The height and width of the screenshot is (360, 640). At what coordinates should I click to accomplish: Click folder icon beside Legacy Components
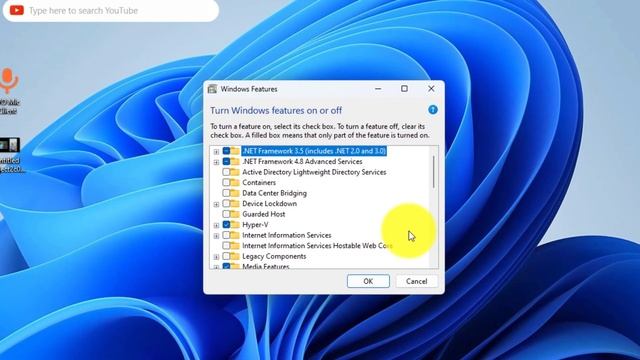[x=235, y=256]
